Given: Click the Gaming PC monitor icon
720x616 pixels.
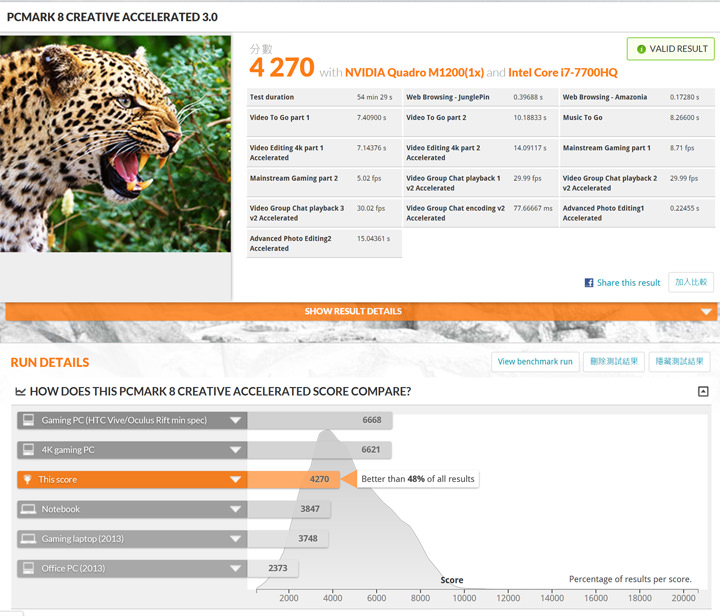Looking at the screenshot, I should [28, 421].
